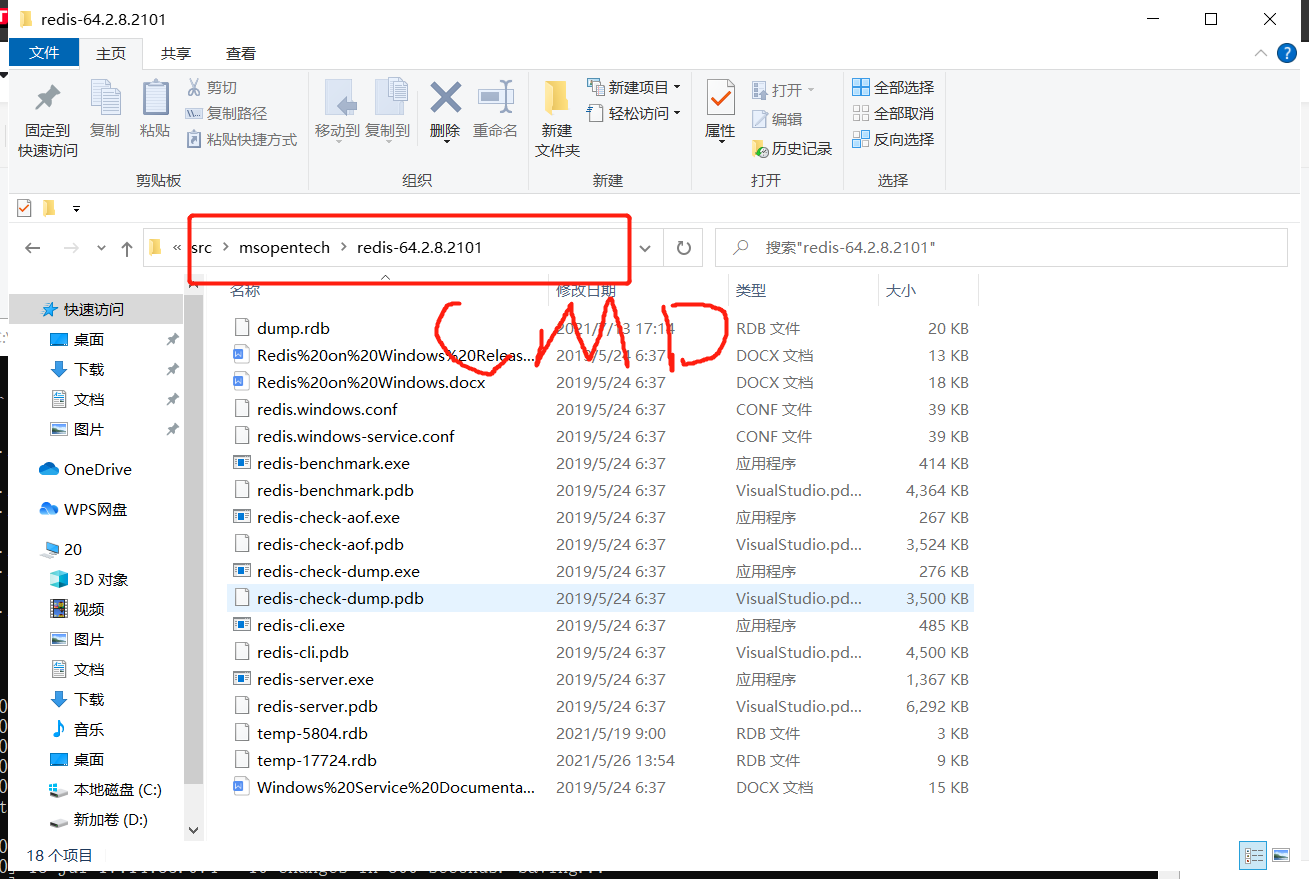Open recent locations dropdown arrow

click(x=101, y=249)
